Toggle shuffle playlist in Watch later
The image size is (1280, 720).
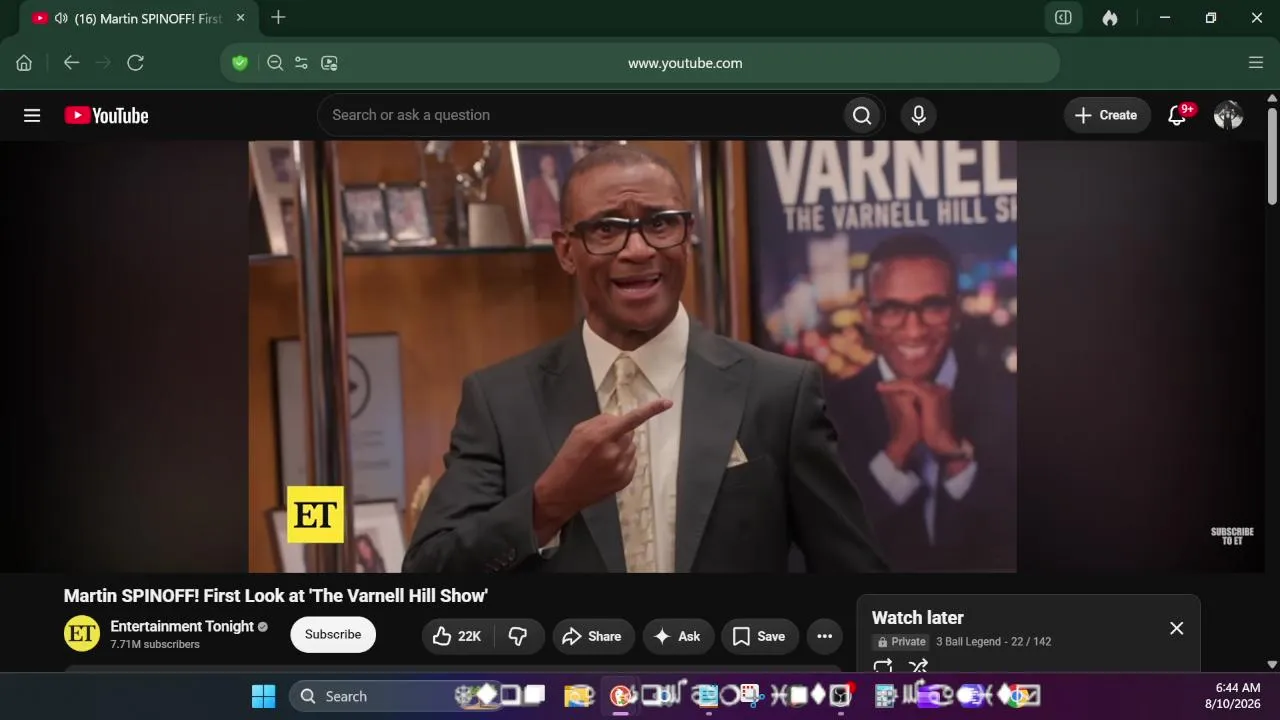[x=918, y=666]
